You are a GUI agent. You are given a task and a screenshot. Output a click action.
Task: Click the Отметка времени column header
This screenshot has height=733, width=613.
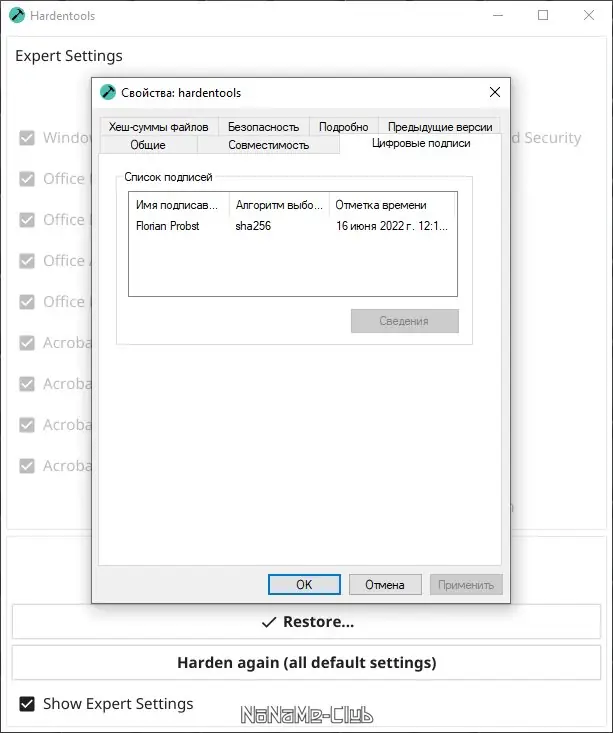(392, 205)
